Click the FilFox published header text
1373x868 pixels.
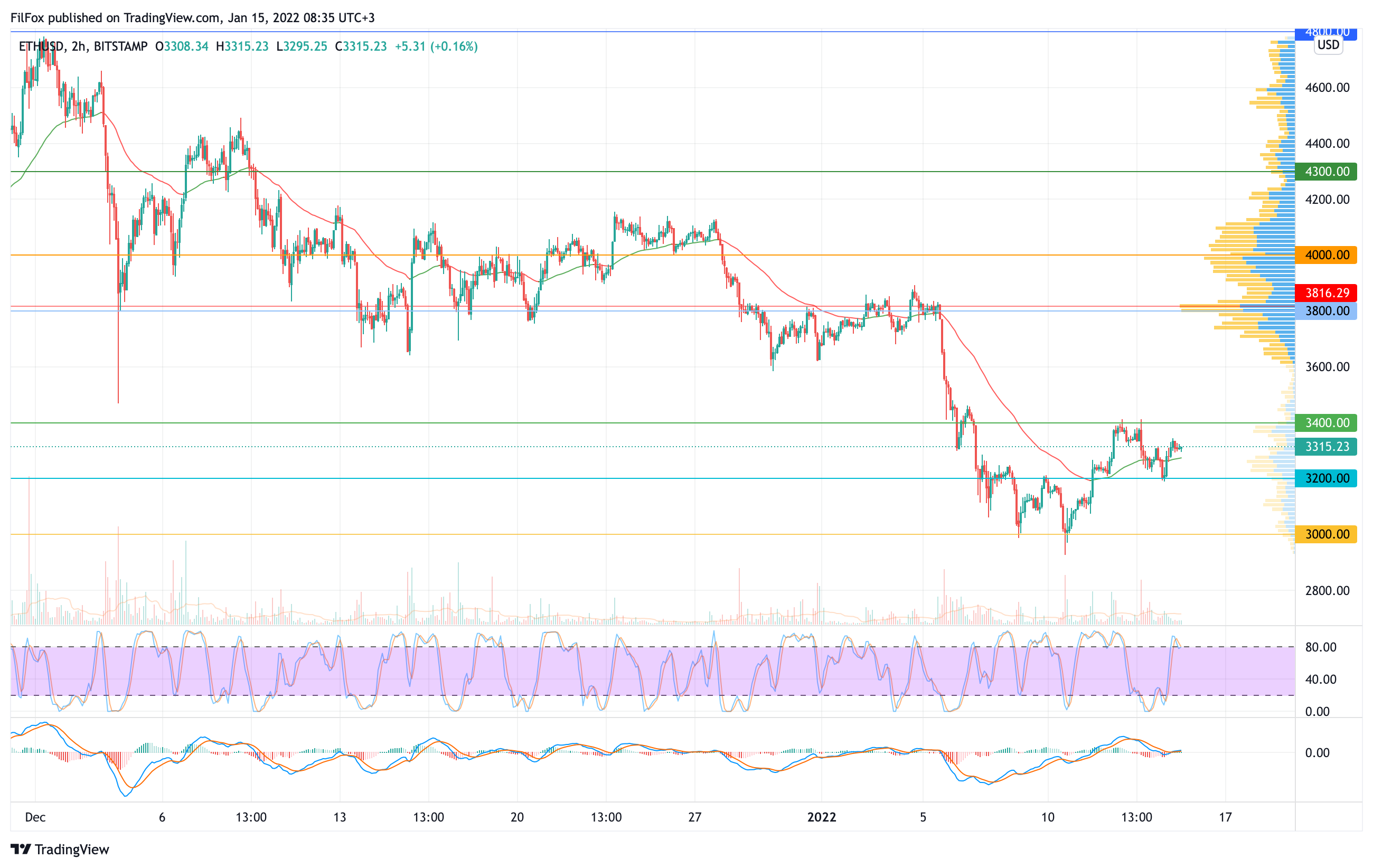click(x=192, y=17)
